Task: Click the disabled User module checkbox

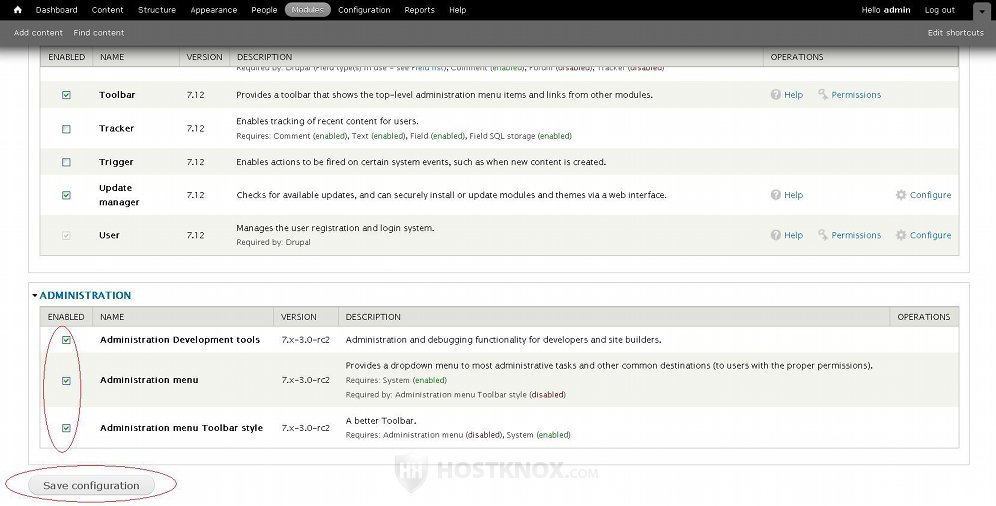Action: 66,236
